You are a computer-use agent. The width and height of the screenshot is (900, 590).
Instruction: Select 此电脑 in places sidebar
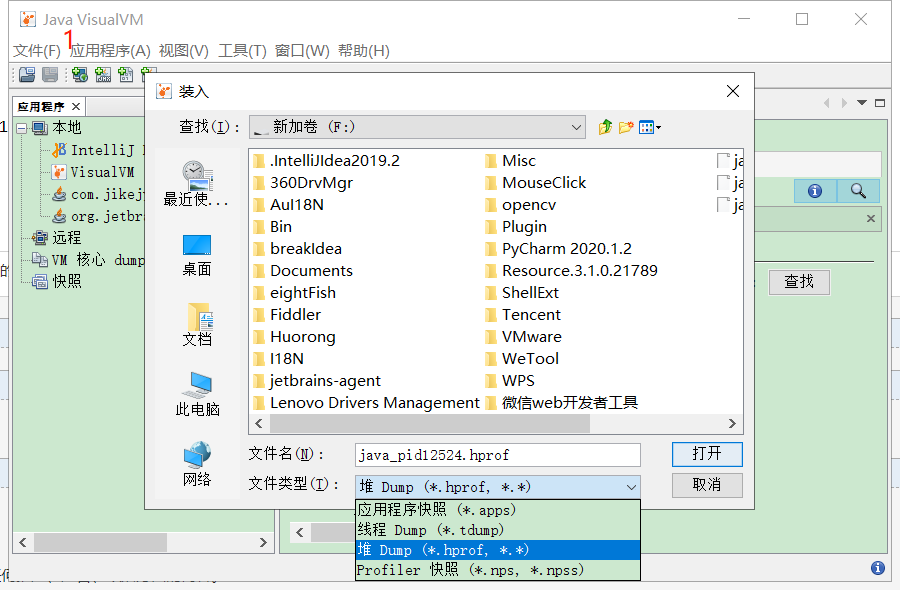[x=197, y=394]
